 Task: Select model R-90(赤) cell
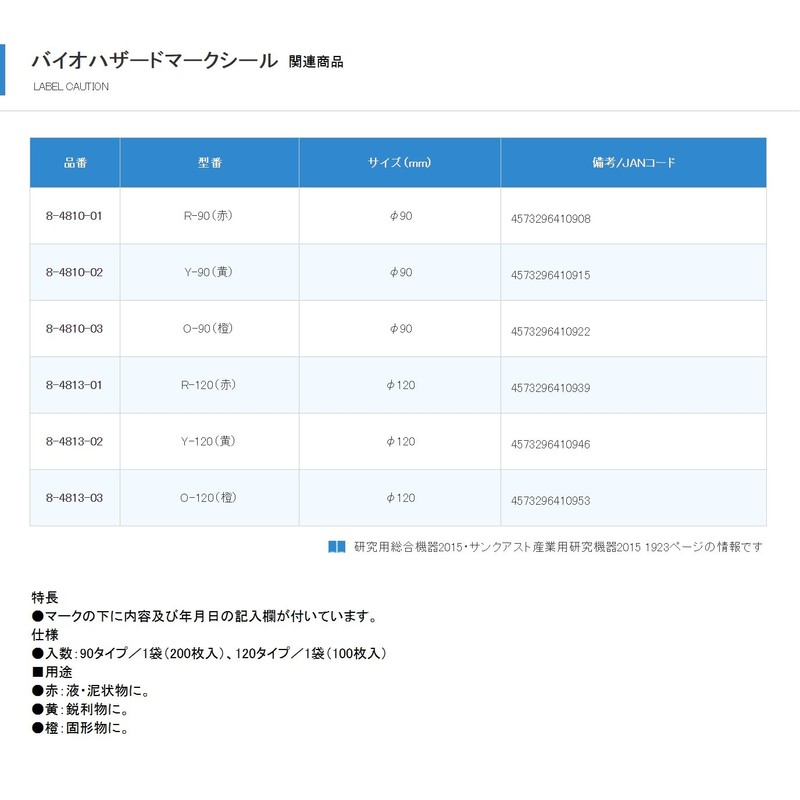[x=210, y=216]
